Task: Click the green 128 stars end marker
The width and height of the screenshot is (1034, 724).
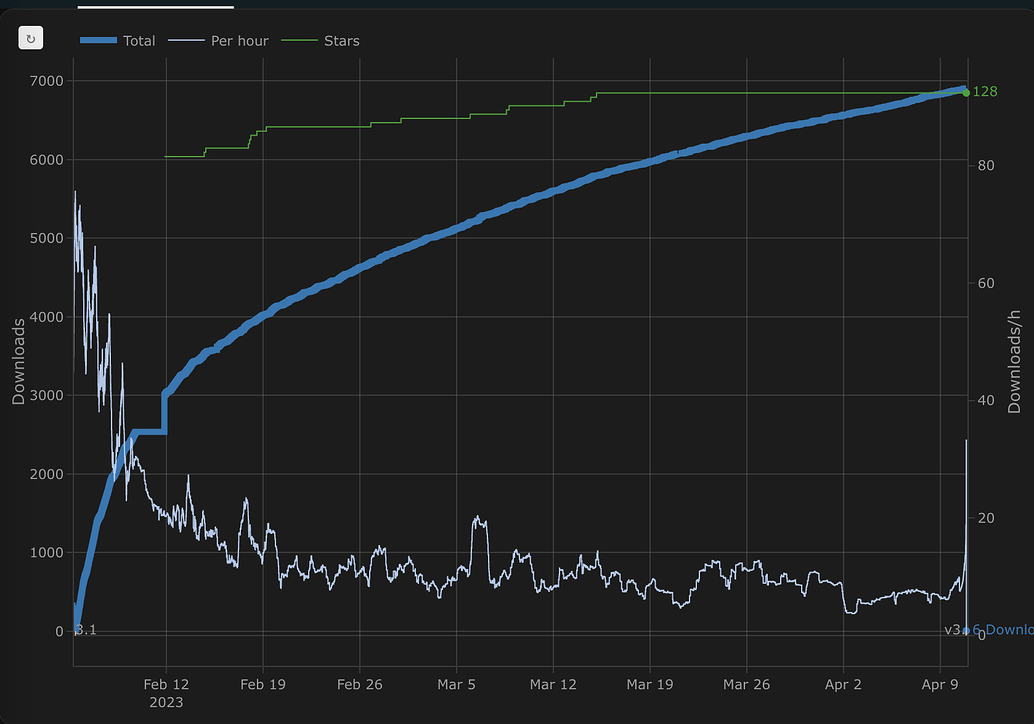Action: pyautogui.click(x=966, y=92)
